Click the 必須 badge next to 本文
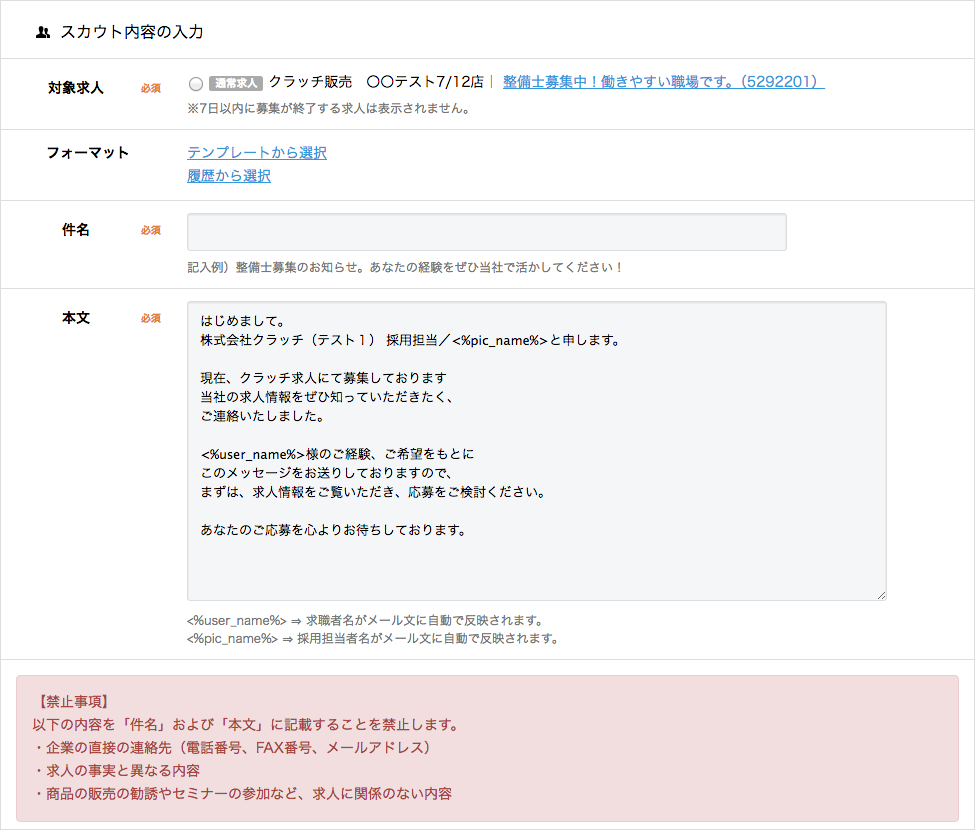The height and width of the screenshot is (830, 975). click(x=151, y=319)
